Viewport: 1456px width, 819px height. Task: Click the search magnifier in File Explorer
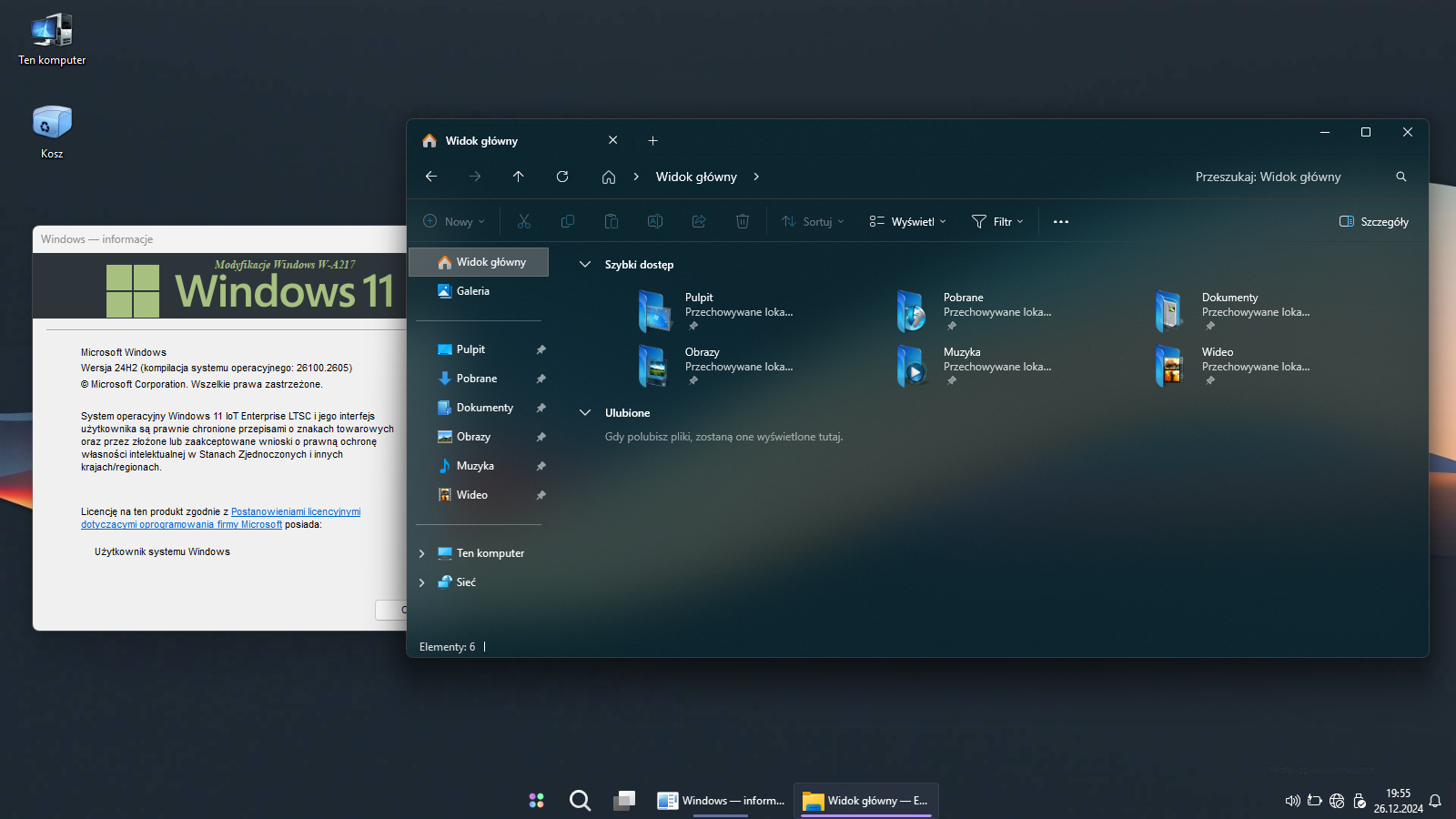[x=1401, y=177]
